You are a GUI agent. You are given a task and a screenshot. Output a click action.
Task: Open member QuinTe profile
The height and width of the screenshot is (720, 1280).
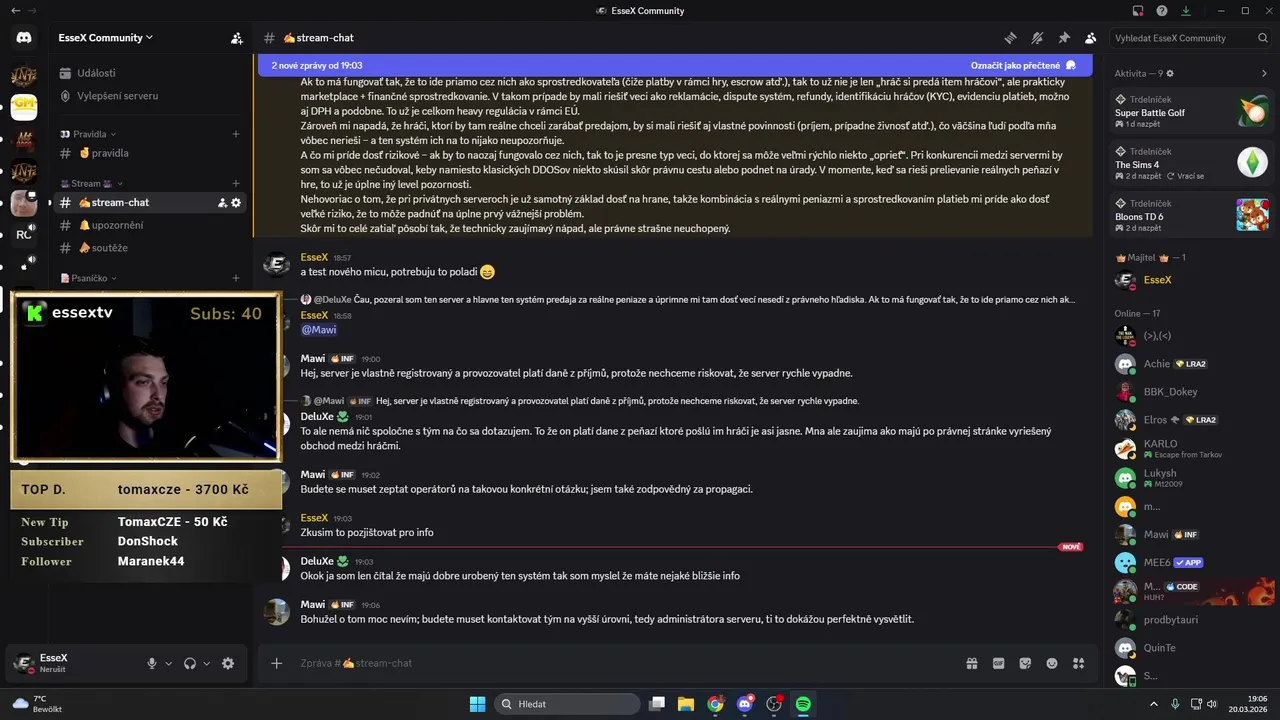[1193, 648]
